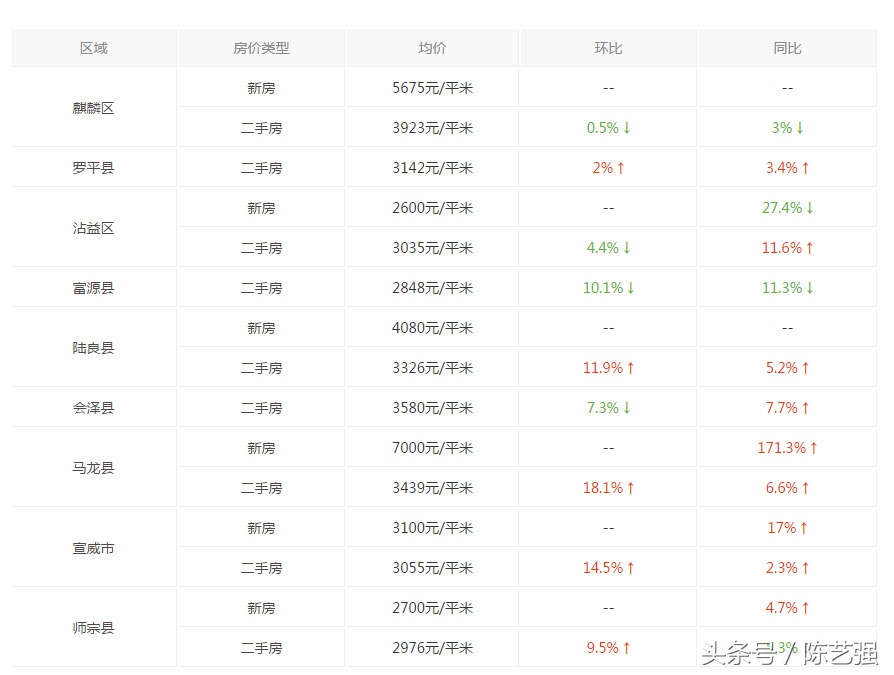Click the 2976元/平米 price cell
The width and height of the screenshot is (894, 675).
click(432, 648)
